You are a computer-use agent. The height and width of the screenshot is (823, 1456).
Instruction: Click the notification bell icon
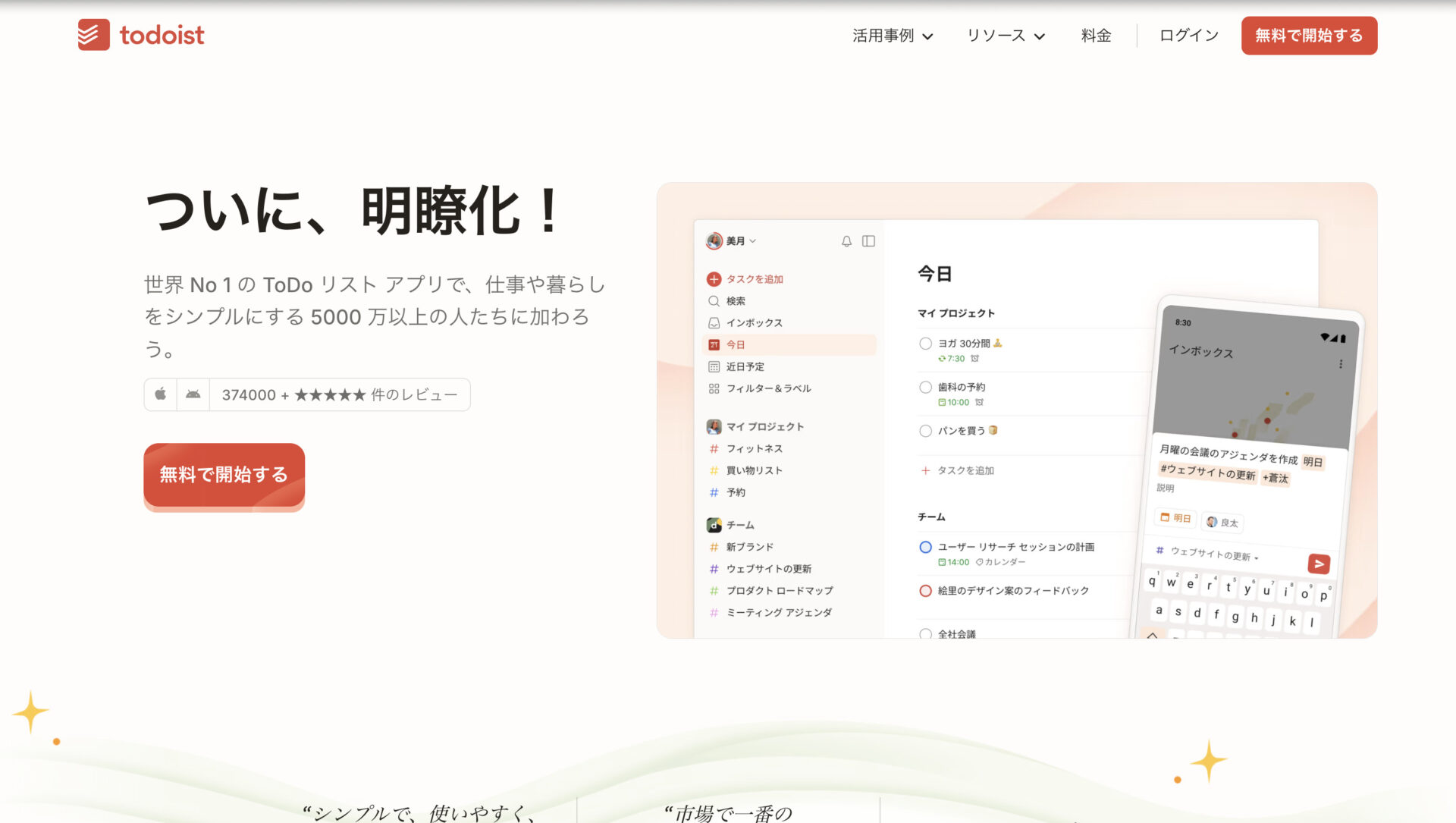click(846, 241)
